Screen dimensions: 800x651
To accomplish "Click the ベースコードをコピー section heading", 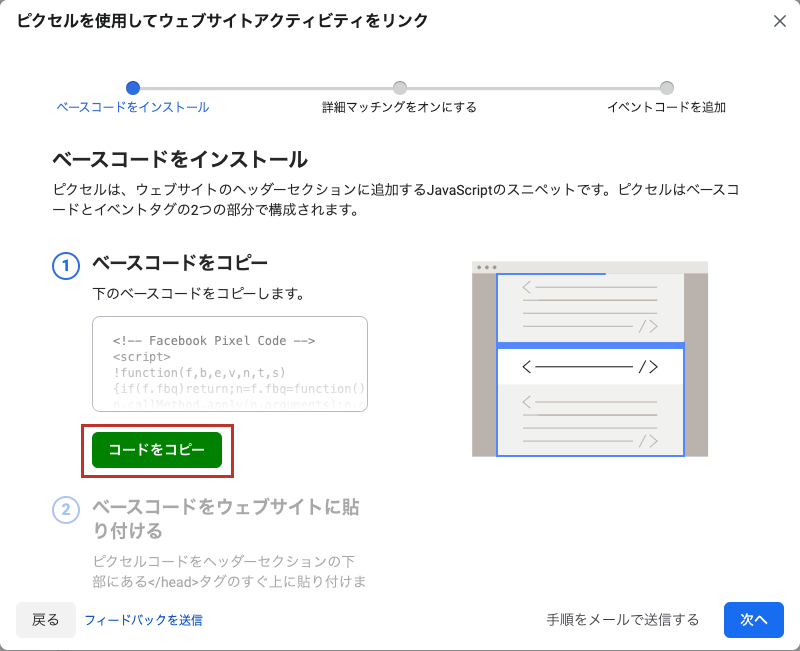I will (180, 264).
